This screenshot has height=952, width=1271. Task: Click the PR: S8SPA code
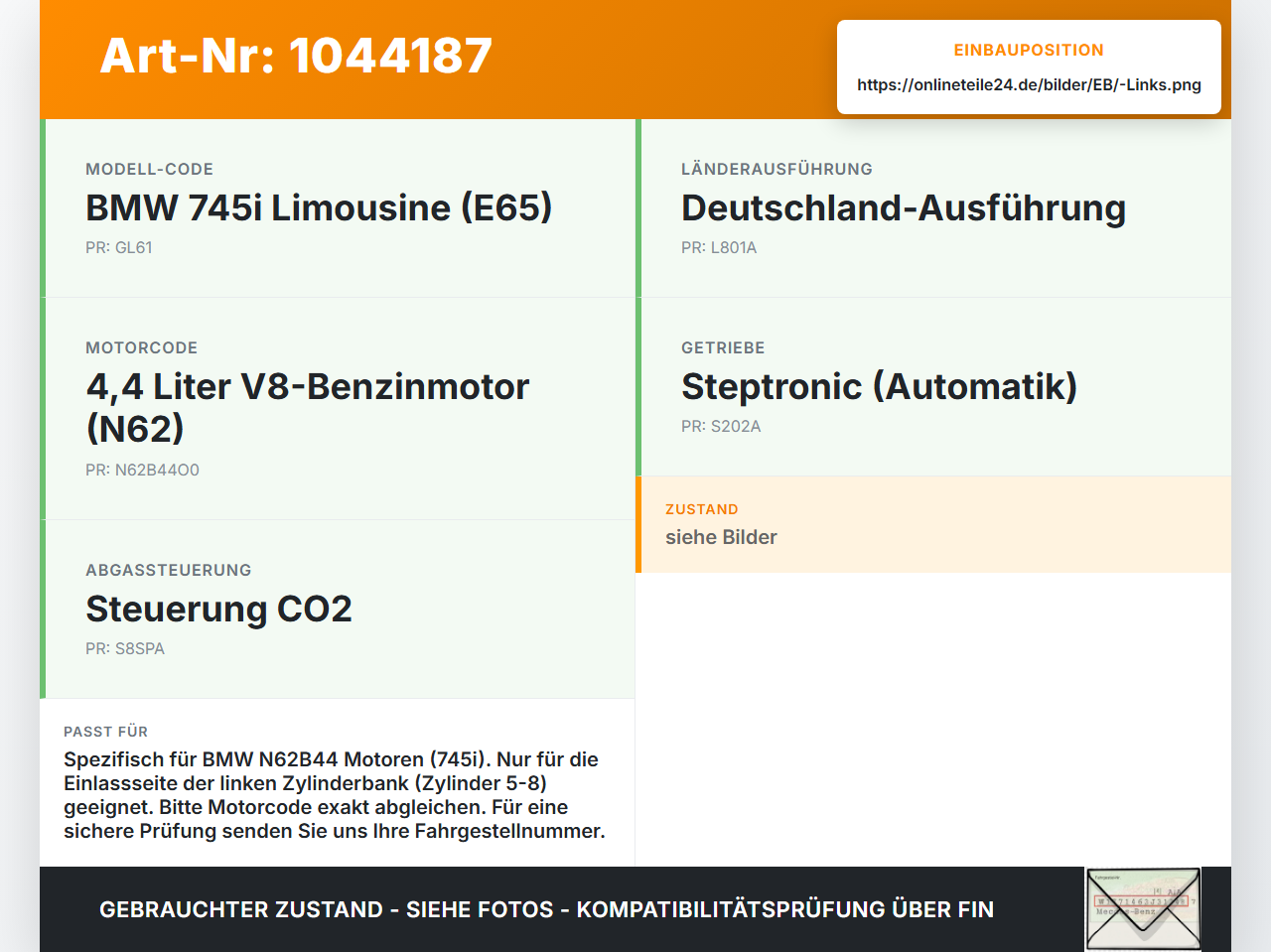pyautogui.click(x=125, y=649)
